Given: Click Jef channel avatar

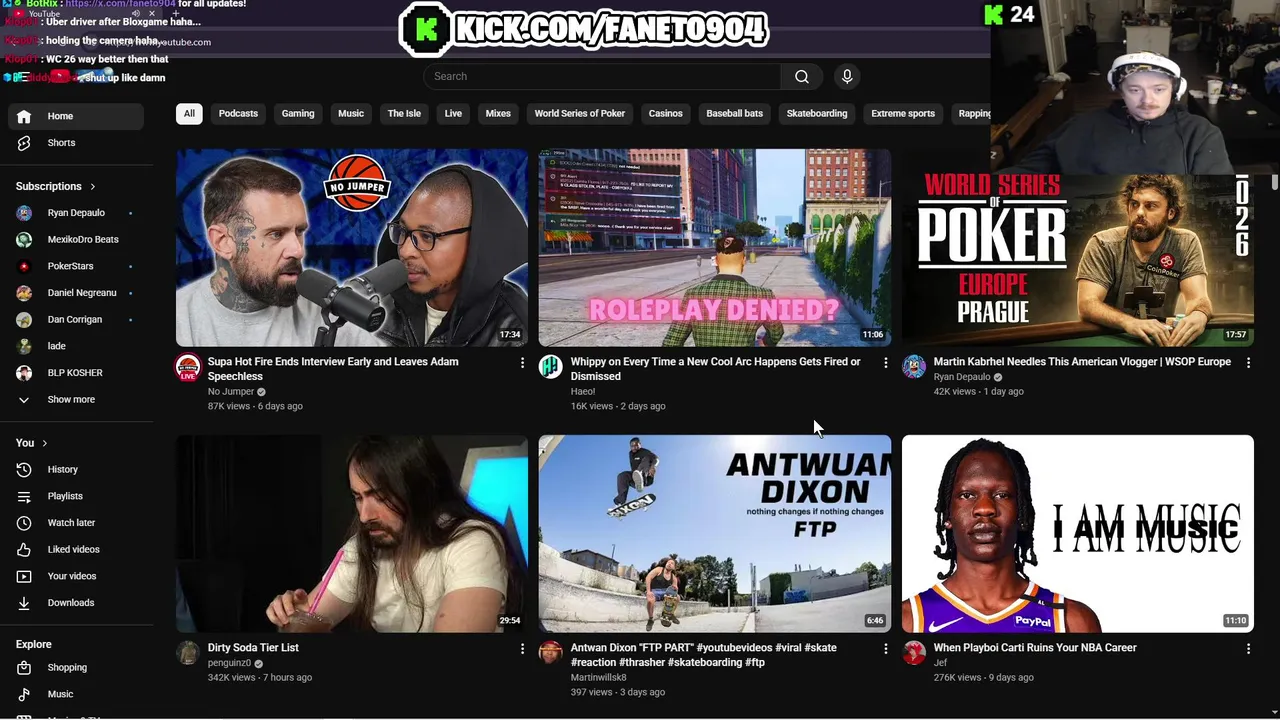Looking at the screenshot, I should pos(914,653).
